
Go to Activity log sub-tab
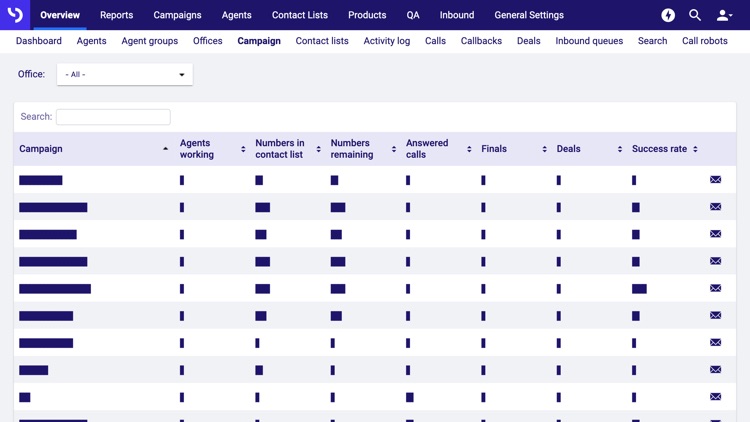coord(386,41)
